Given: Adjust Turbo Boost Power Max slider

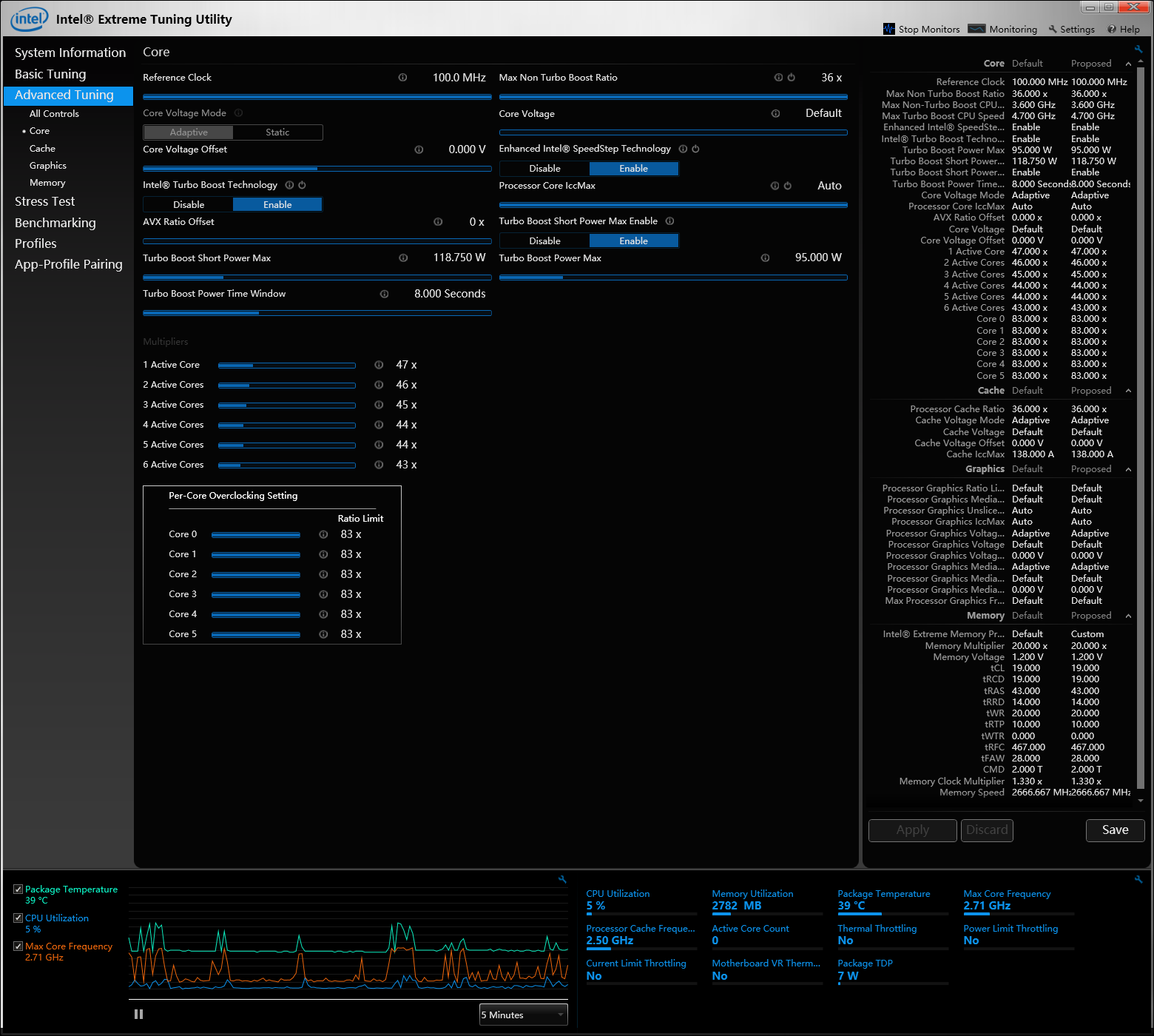Looking at the screenshot, I should coord(673,277).
